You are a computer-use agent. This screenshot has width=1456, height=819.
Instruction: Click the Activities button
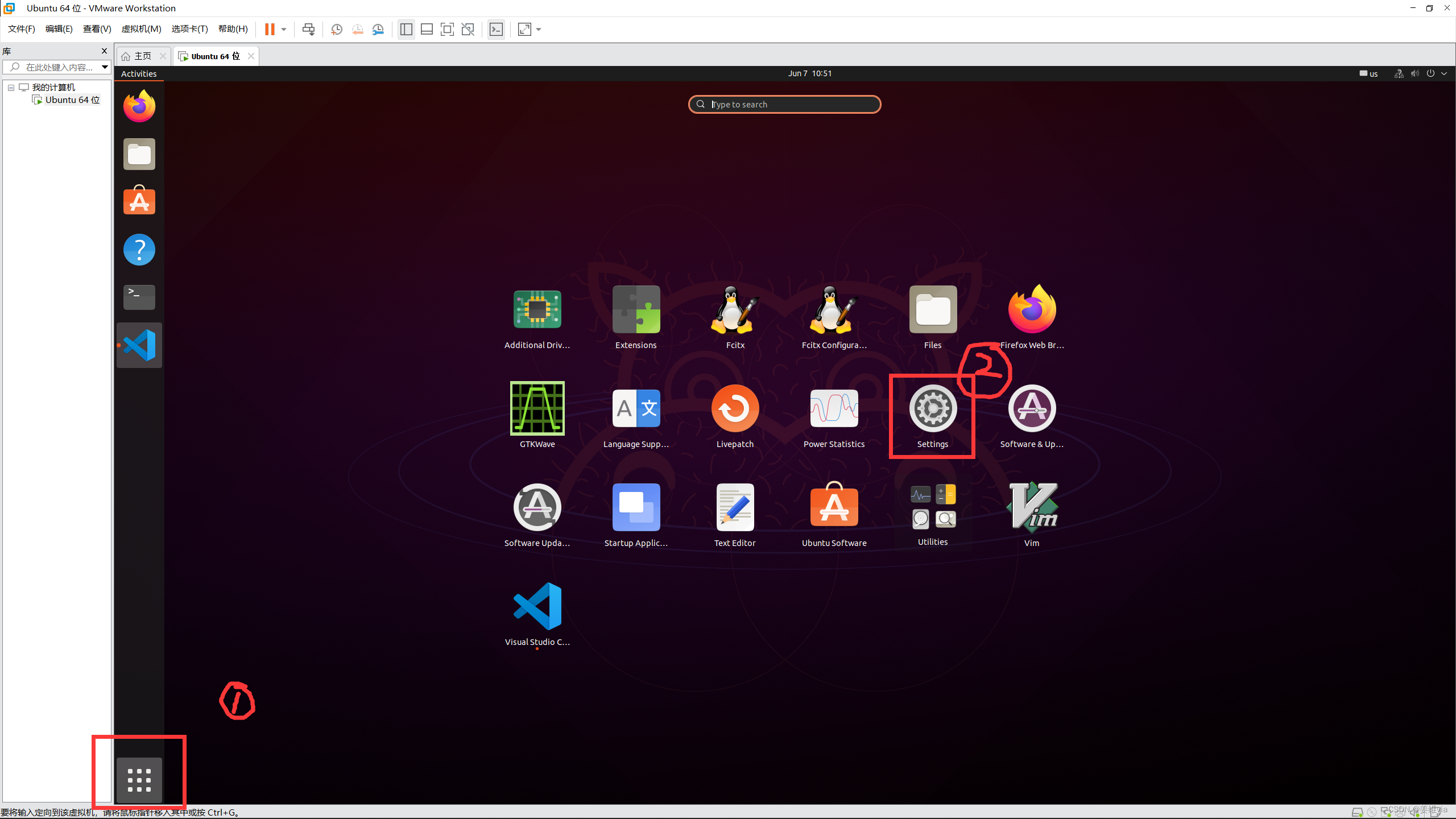pos(139,73)
